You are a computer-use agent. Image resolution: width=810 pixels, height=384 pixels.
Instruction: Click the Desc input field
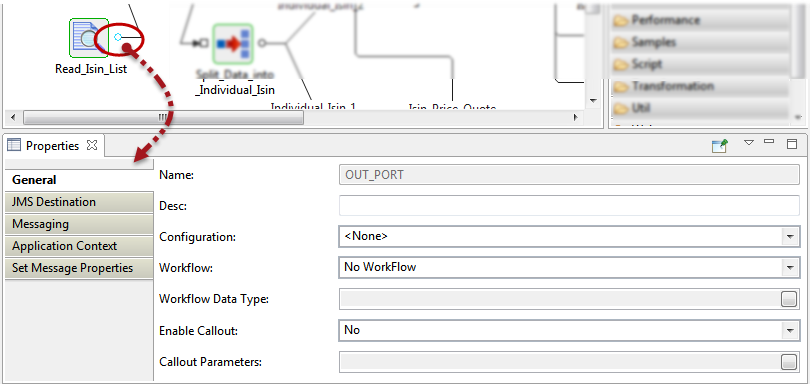pos(569,206)
